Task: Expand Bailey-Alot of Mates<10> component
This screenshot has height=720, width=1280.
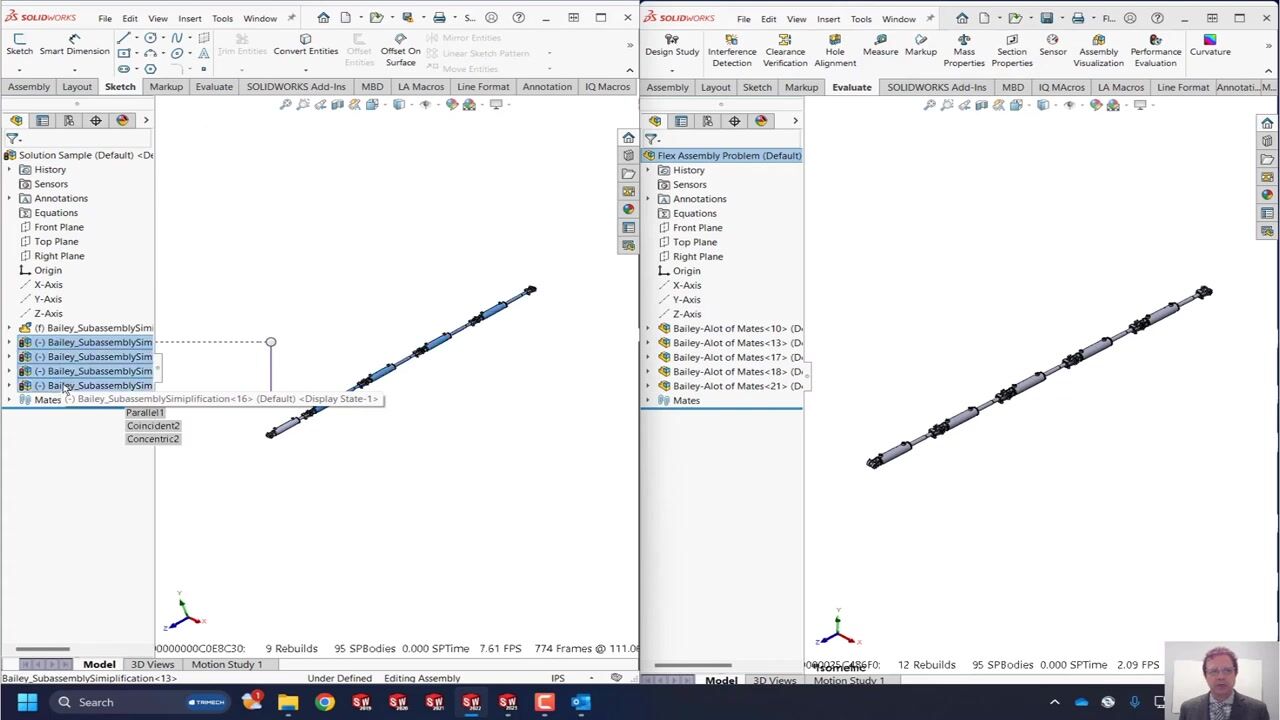Action: pyautogui.click(x=648, y=328)
